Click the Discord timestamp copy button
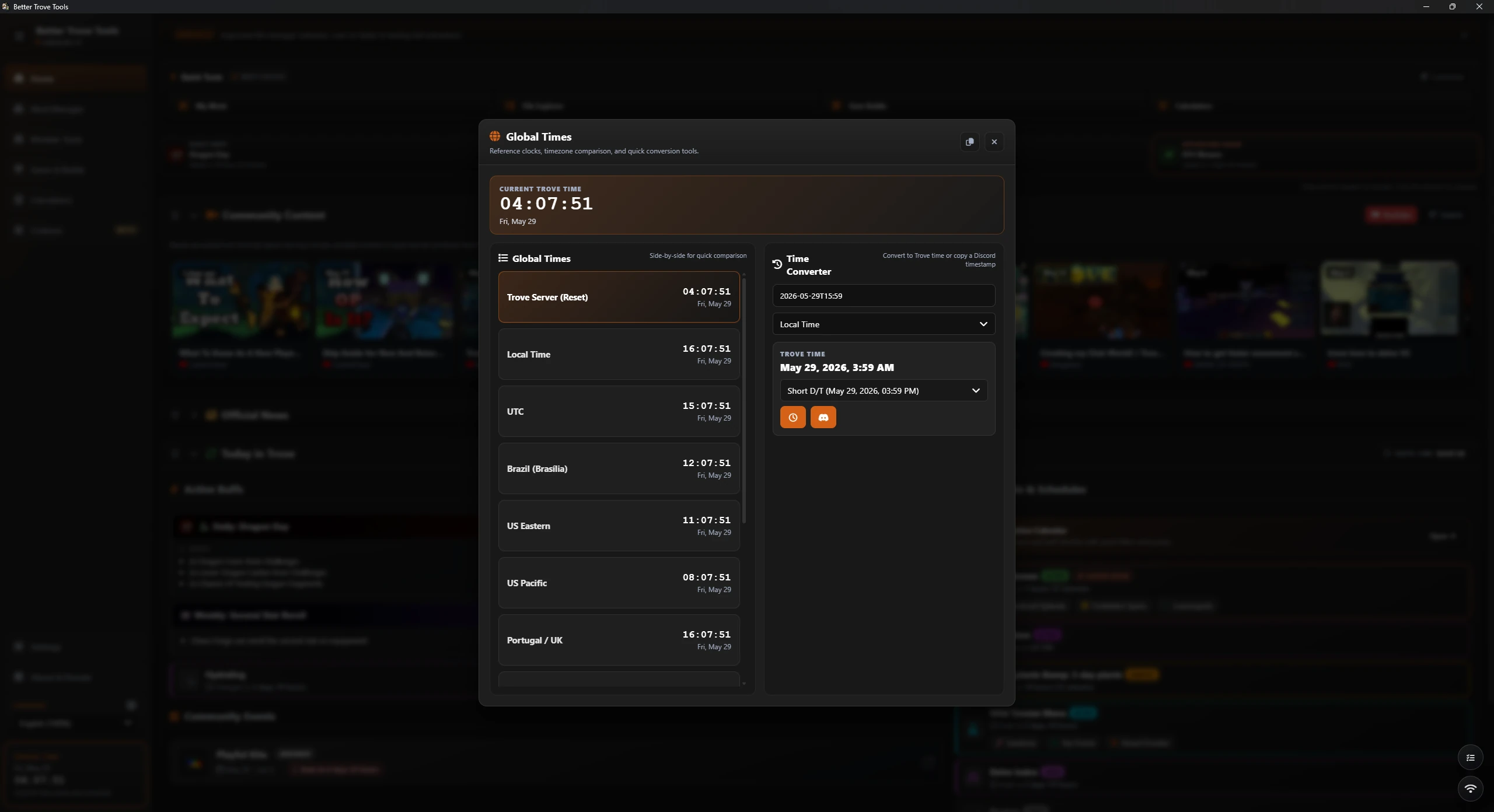The width and height of the screenshot is (1494, 812). pyautogui.click(x=823, y=417)
